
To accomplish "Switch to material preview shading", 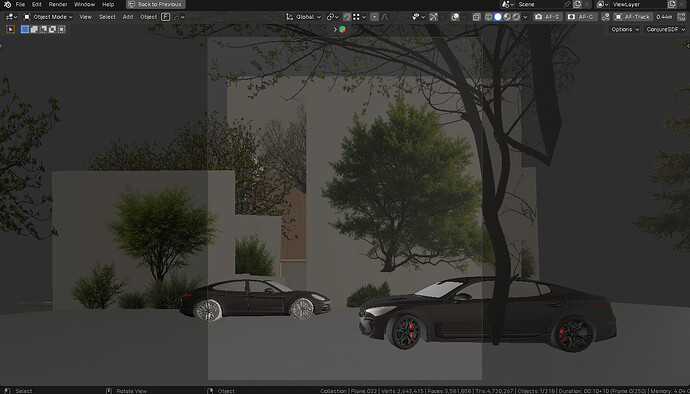I will [x=507, y=17].
